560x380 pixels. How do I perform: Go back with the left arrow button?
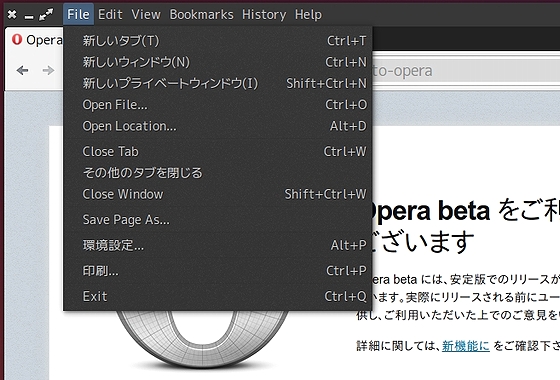[22, 70]
